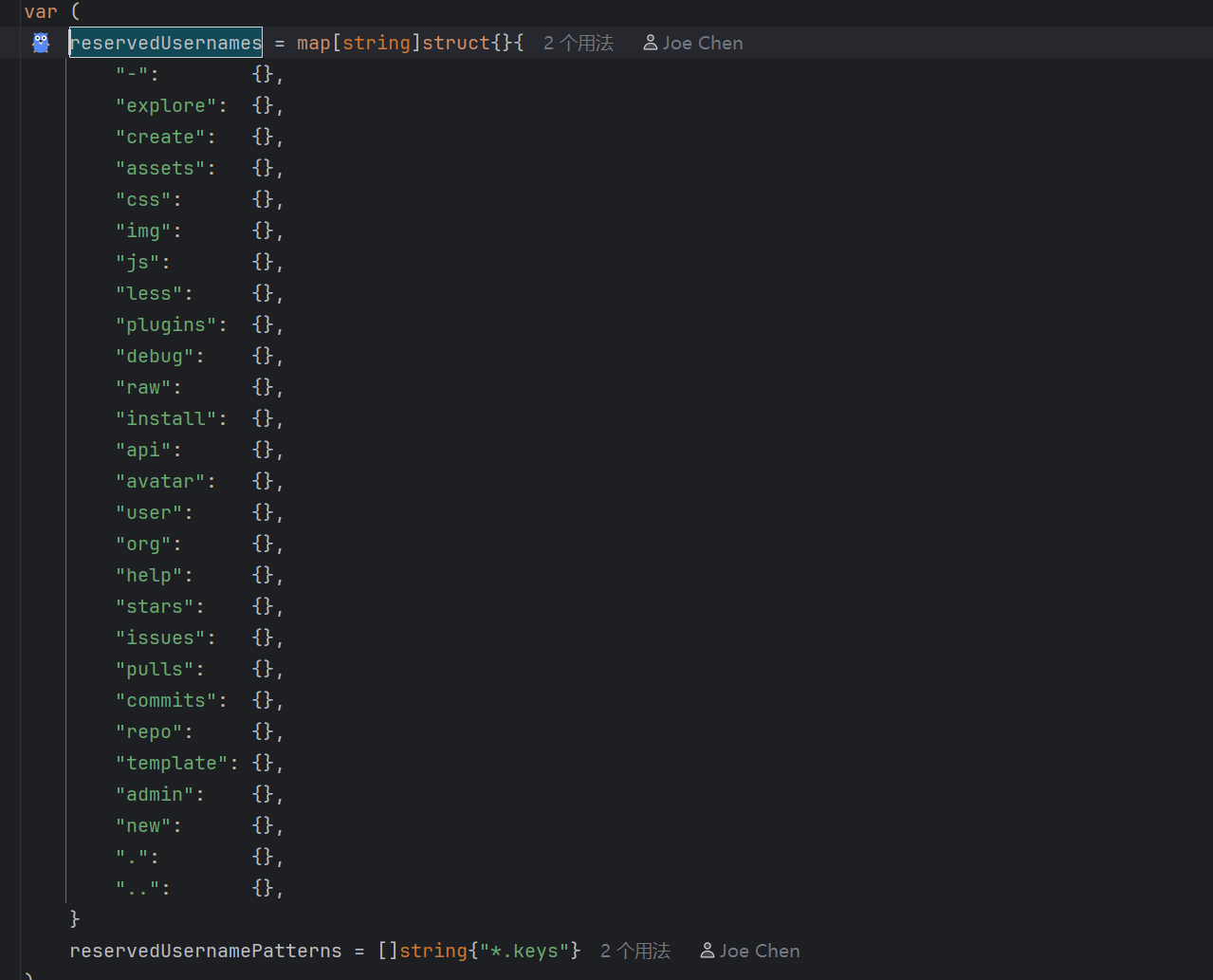1213x980 pixels.
Task: Click the reservedUsernamePatterns variable name
Action: (206, 951)
